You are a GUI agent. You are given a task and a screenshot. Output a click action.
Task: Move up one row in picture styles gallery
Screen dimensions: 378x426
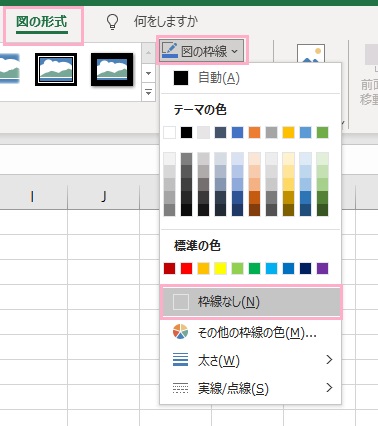(148, 53)
